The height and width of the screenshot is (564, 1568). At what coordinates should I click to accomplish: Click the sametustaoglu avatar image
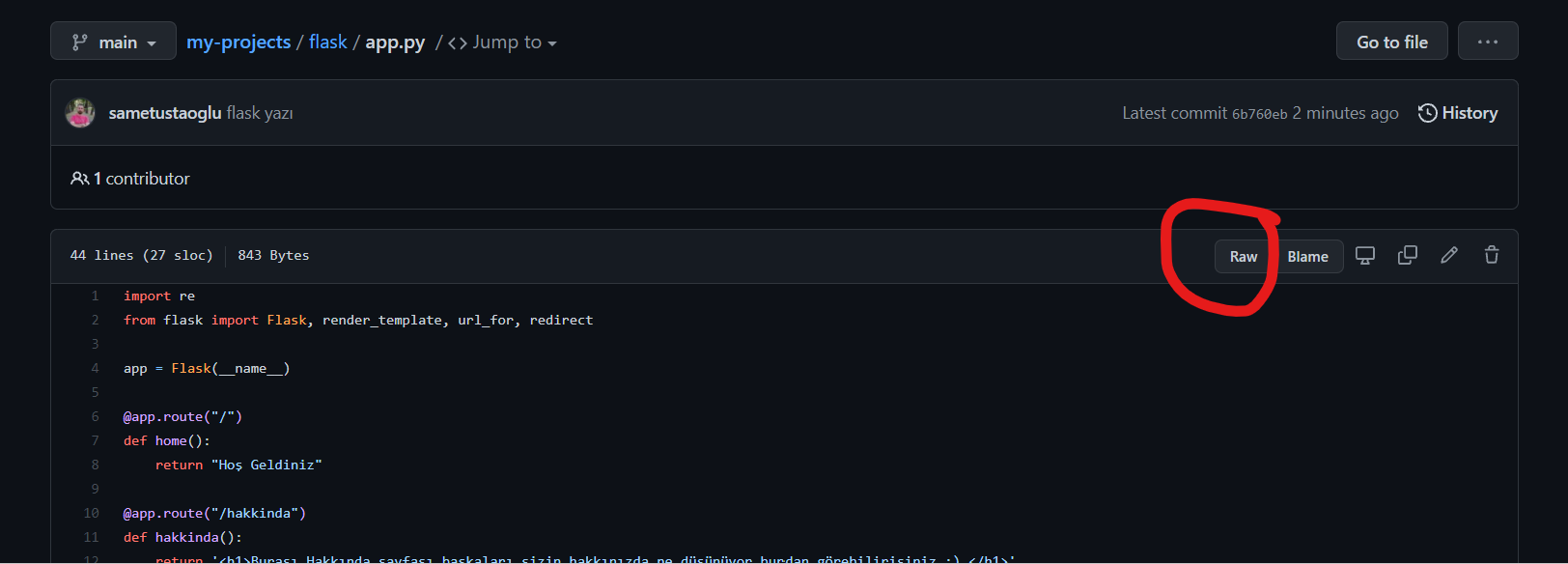click(80, 113)
